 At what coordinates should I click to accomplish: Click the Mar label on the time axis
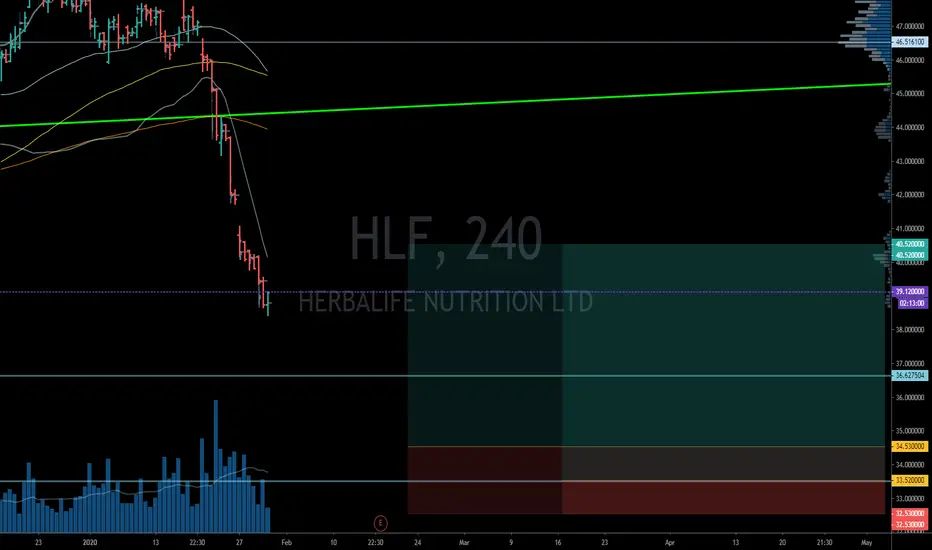[x=464, y=542]
